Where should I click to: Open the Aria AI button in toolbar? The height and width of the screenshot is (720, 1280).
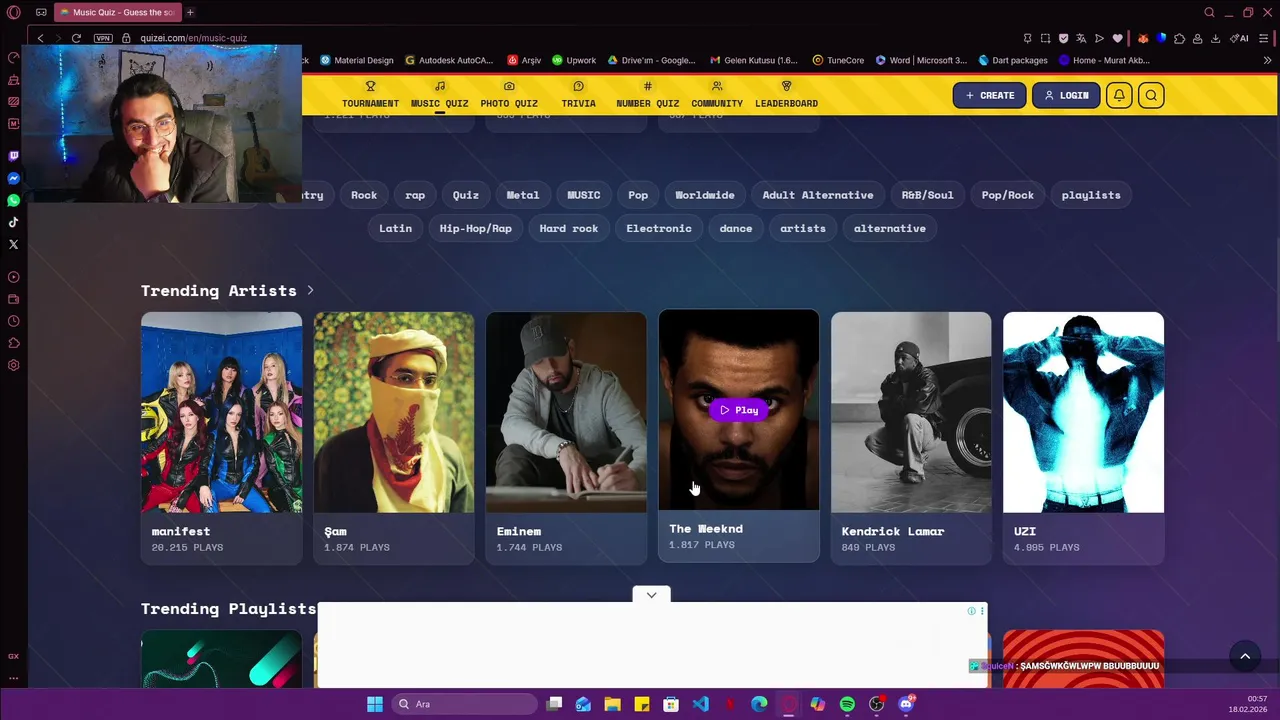(1238, 38)
